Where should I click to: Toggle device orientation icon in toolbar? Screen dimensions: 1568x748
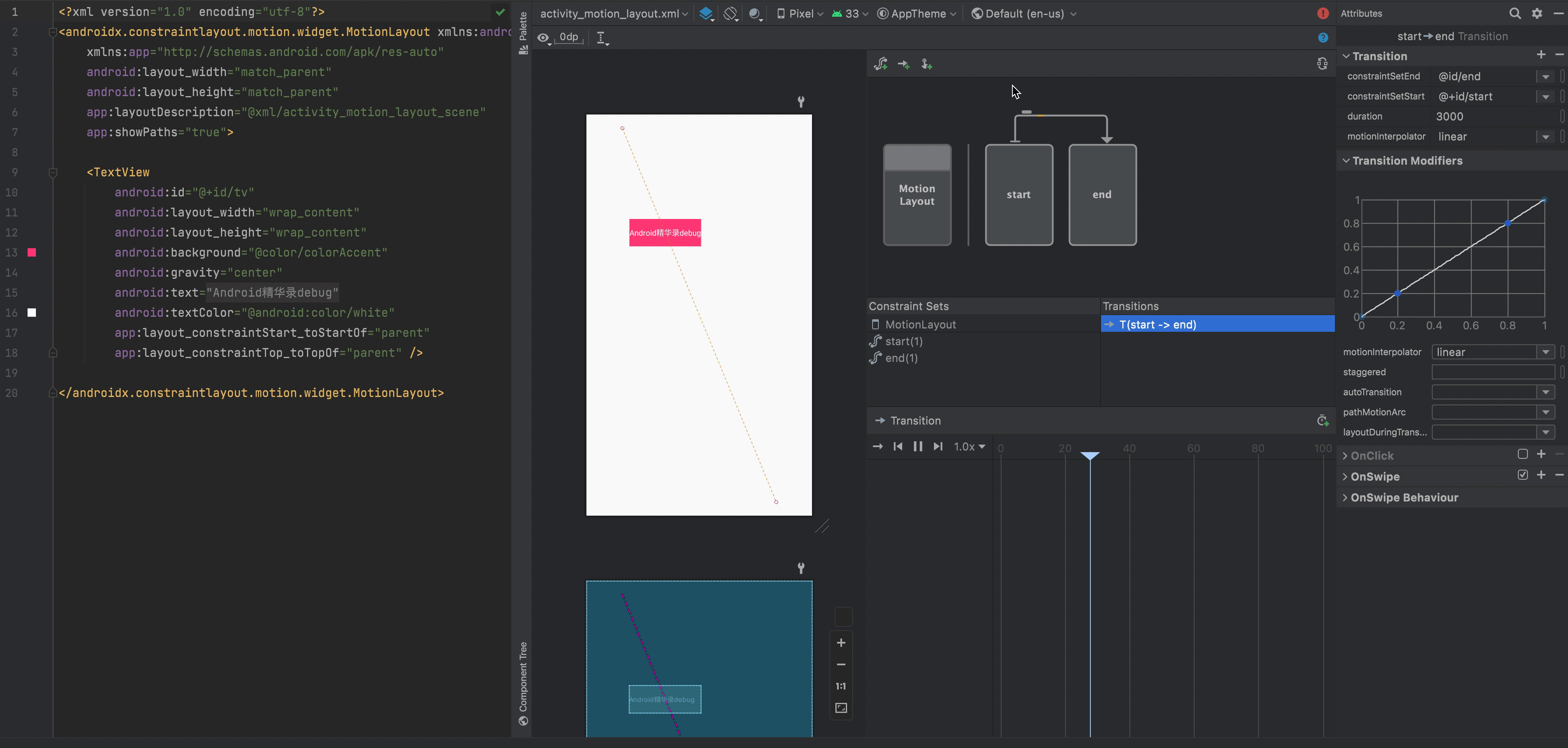(x=731, y=13)
